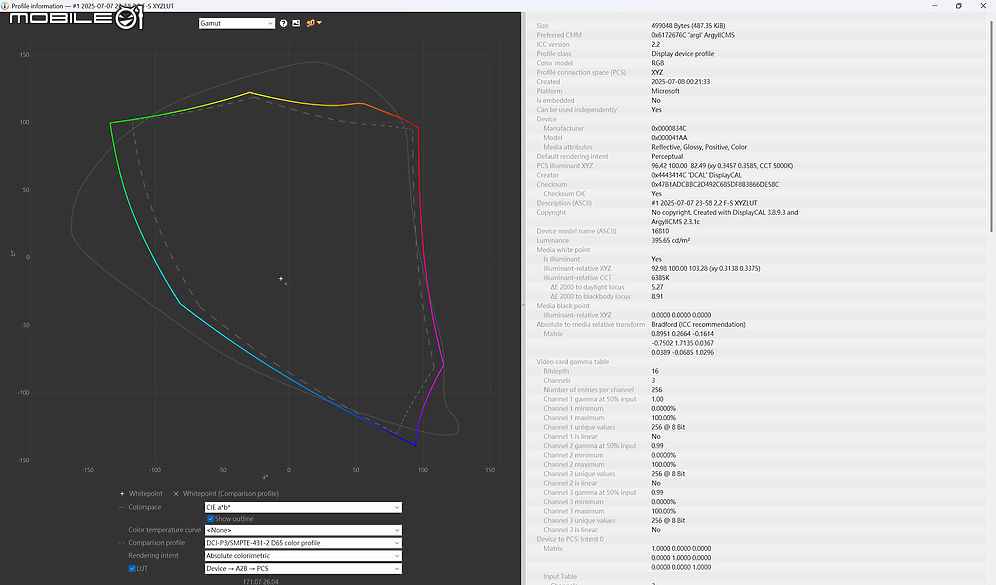Open the Comparison profile dropdown
This screenshot has height=585, width=996.
pyautogui.click(x=303, y=543)
